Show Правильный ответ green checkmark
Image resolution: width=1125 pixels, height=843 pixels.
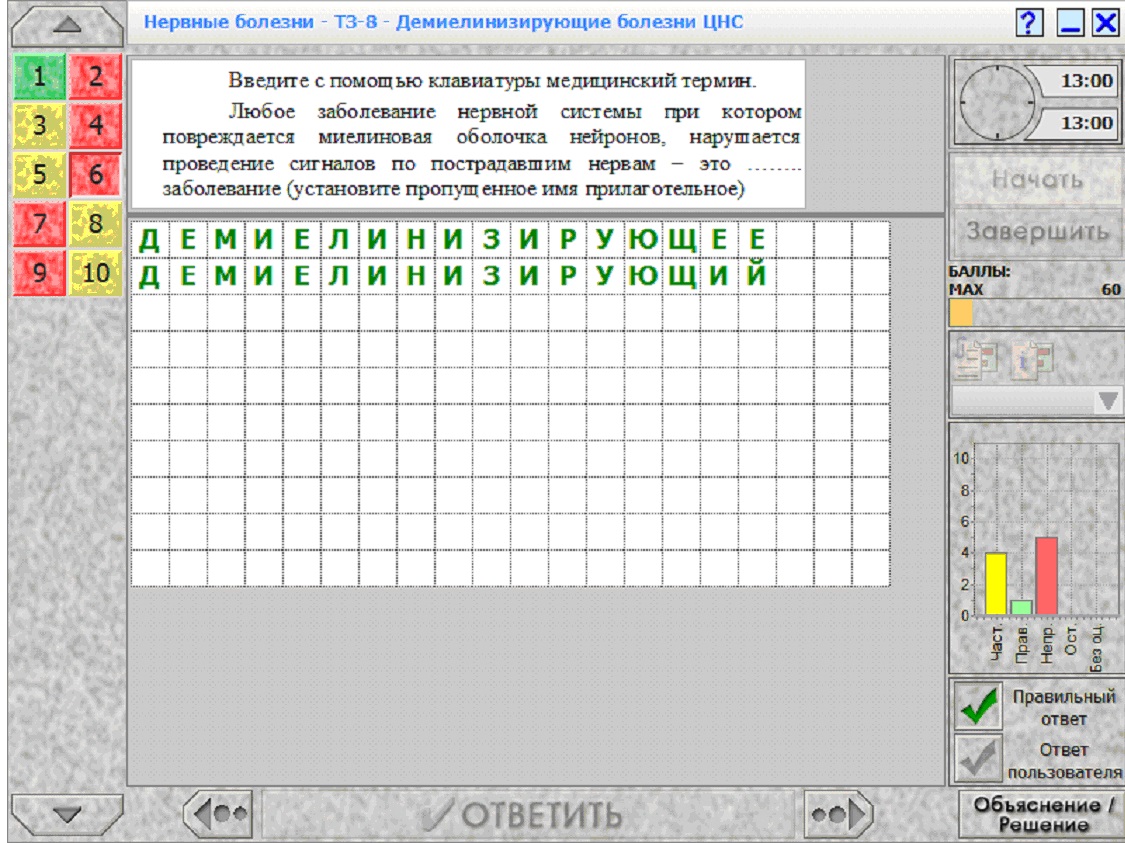[x=978, y=706]
